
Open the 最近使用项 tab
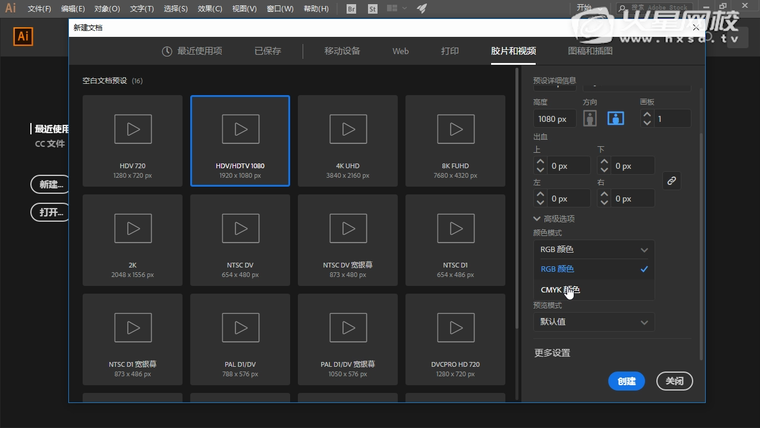(x=192, y=50)
